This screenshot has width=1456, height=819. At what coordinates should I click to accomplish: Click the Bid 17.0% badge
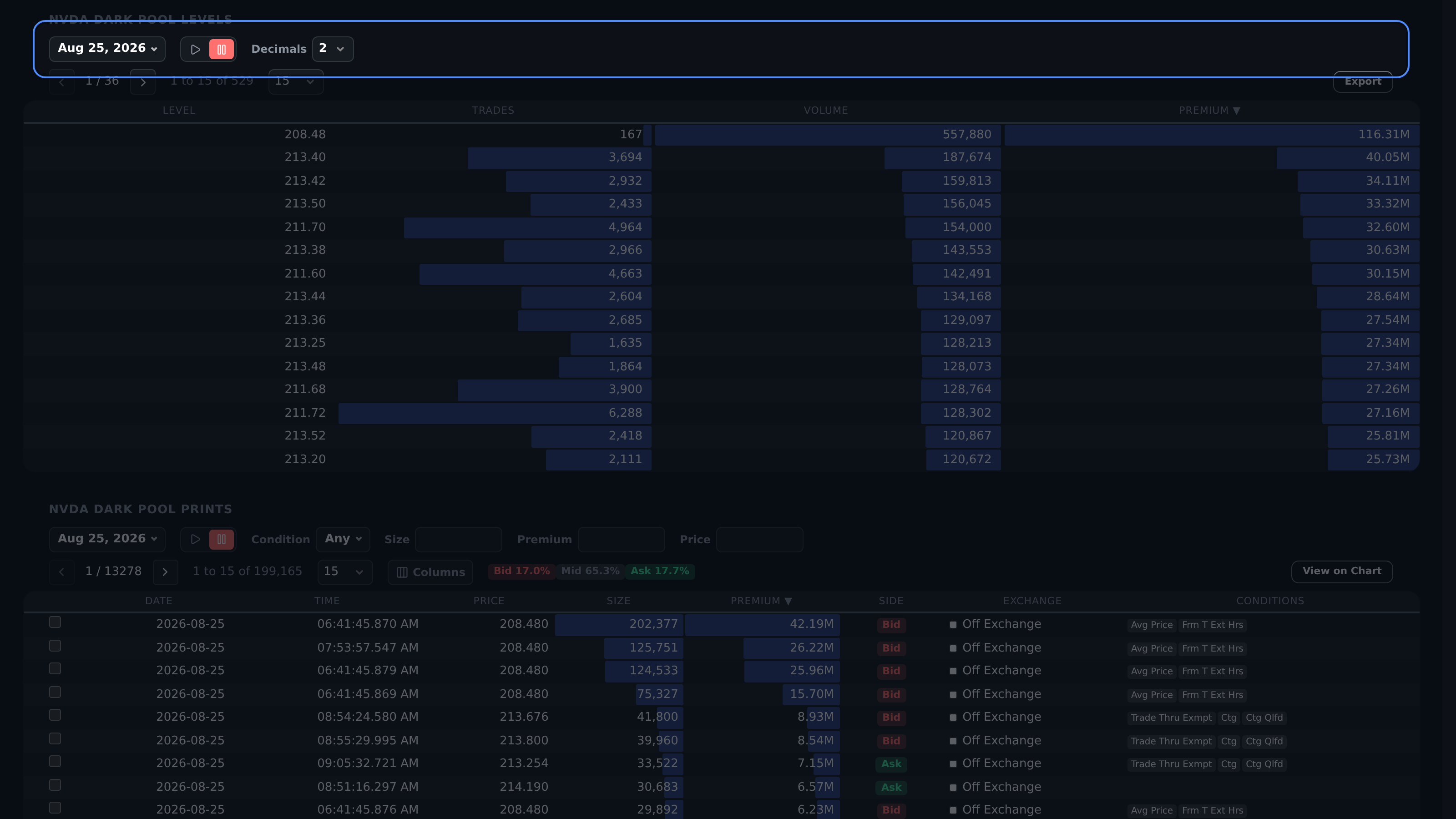(x=522, y=571)
